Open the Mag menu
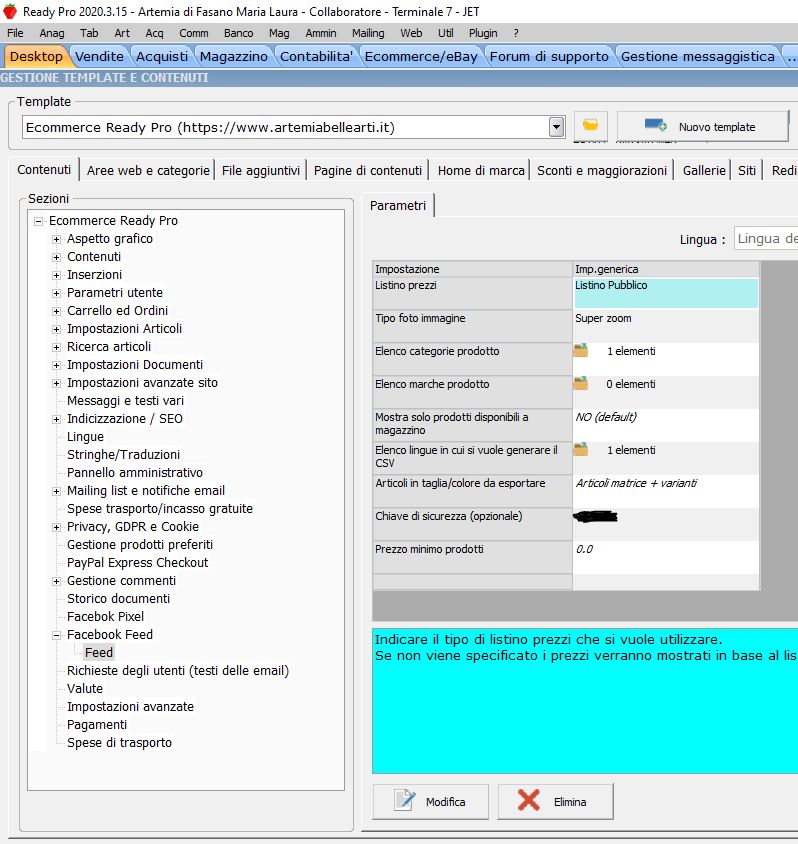The height and width of the screenshot is (844, 798). tap(279, 33)
